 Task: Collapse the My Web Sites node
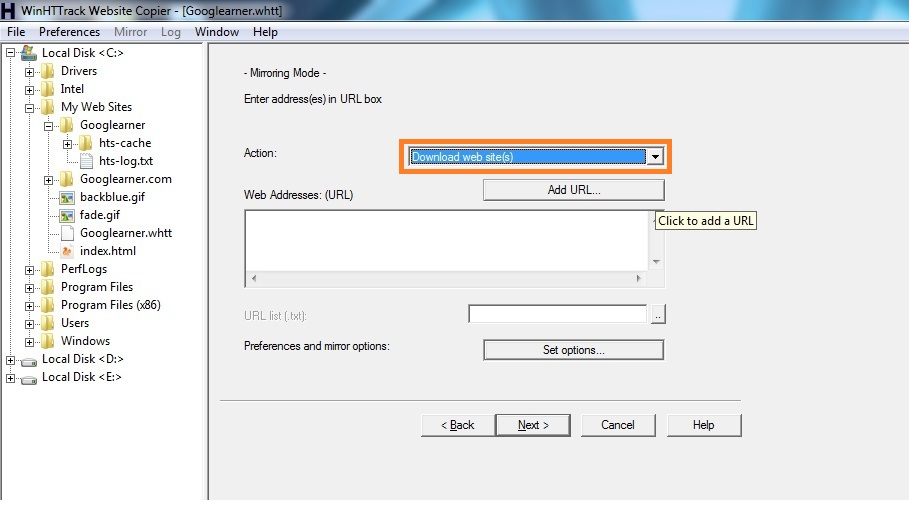tap(30, 108)
